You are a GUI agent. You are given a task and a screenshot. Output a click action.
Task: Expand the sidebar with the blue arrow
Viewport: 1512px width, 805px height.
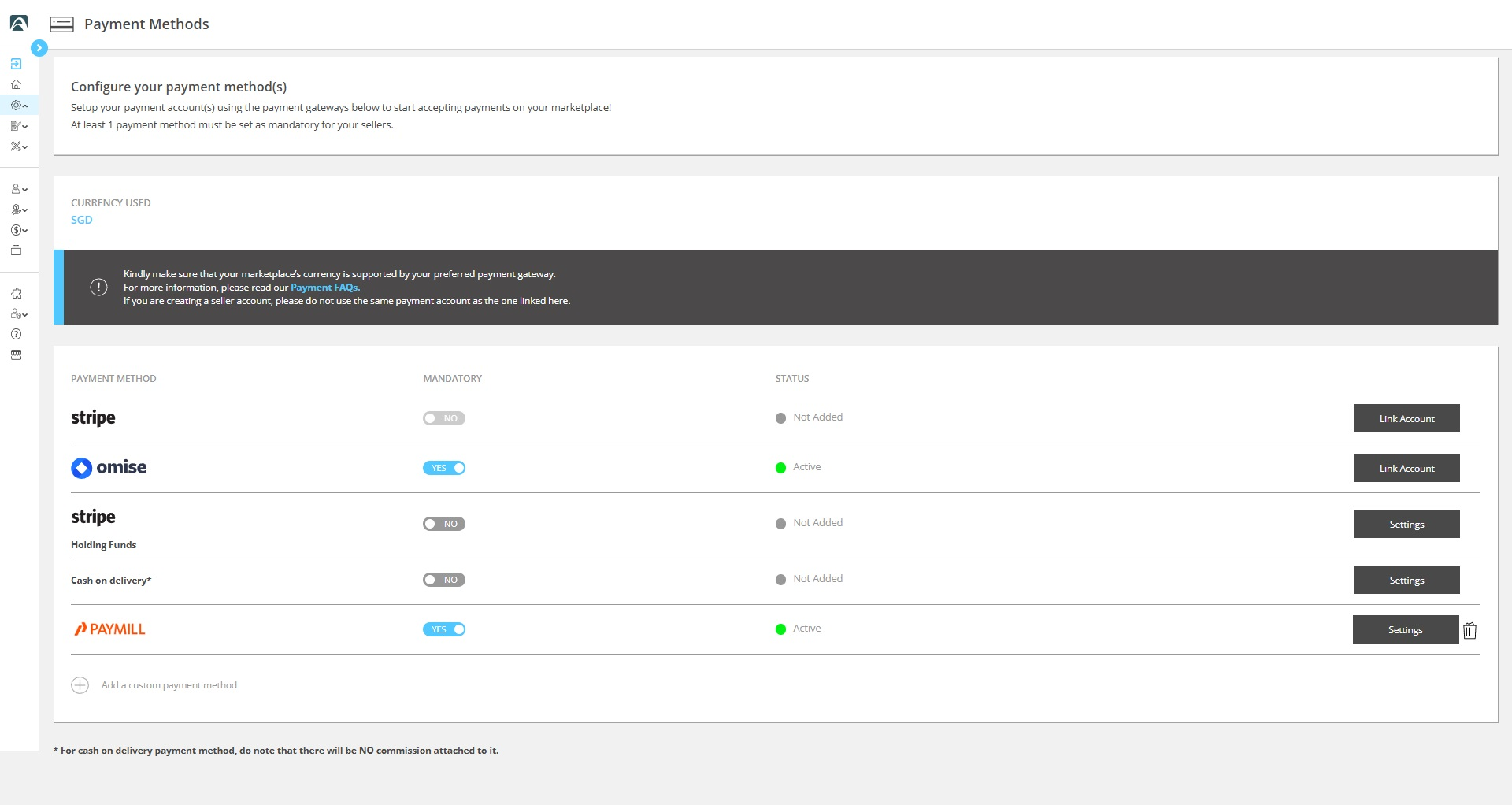39,48
